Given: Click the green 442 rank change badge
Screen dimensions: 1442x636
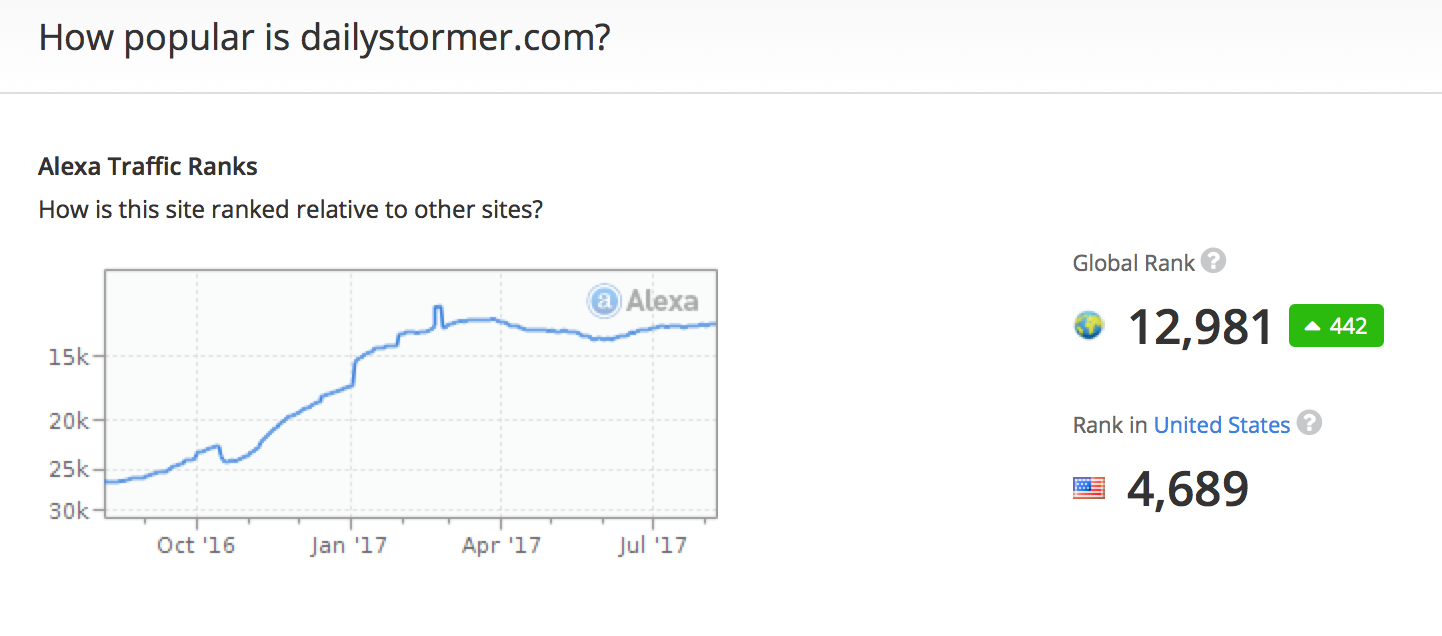Looking at the screenshot, I should click(1336, 326).
